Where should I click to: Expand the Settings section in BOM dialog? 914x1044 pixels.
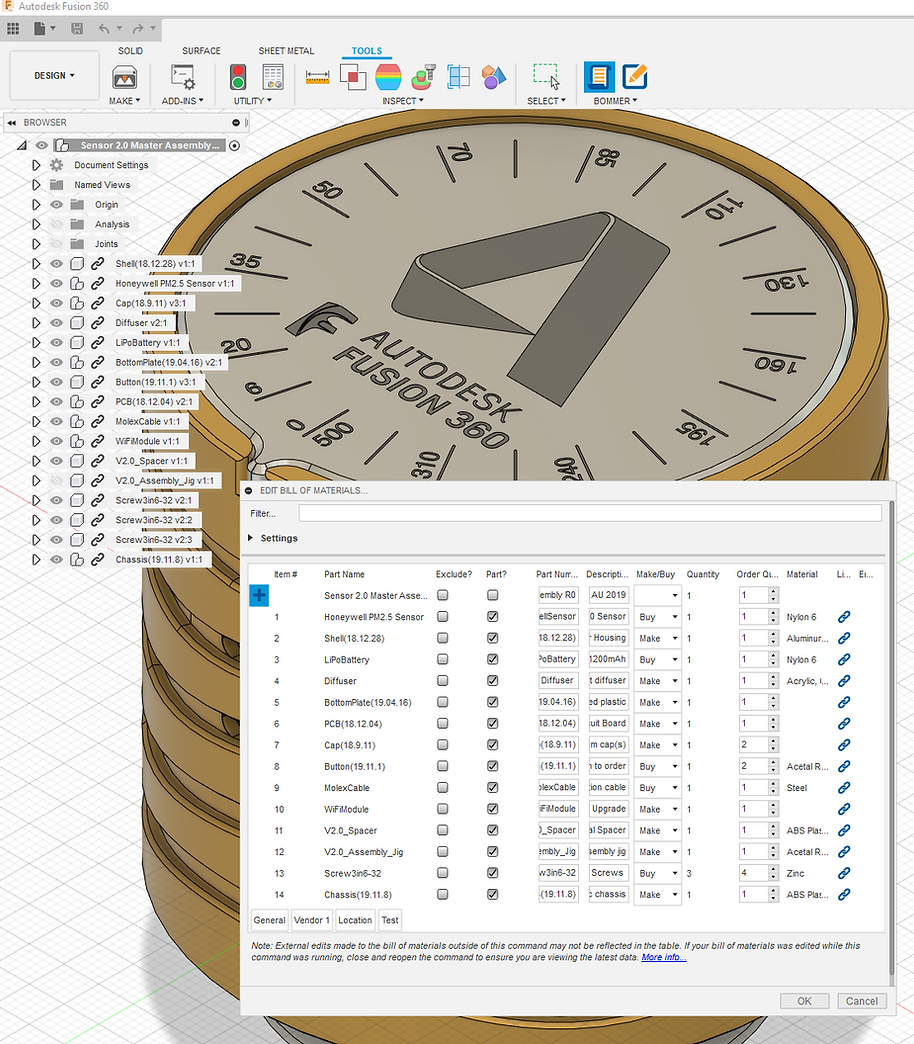click(x=249, y=538)
